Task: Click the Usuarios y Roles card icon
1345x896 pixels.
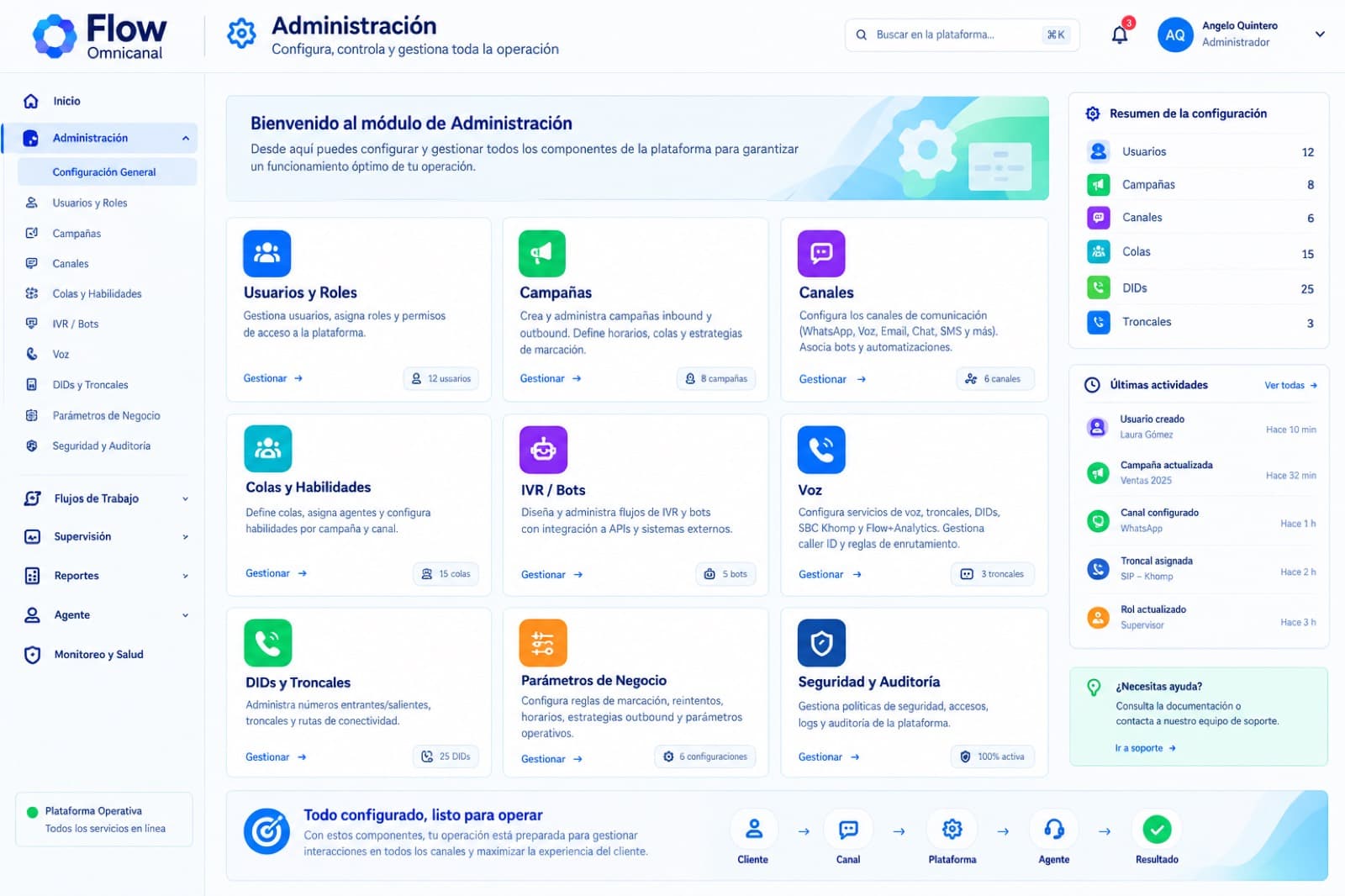Action: pos(266,253)
